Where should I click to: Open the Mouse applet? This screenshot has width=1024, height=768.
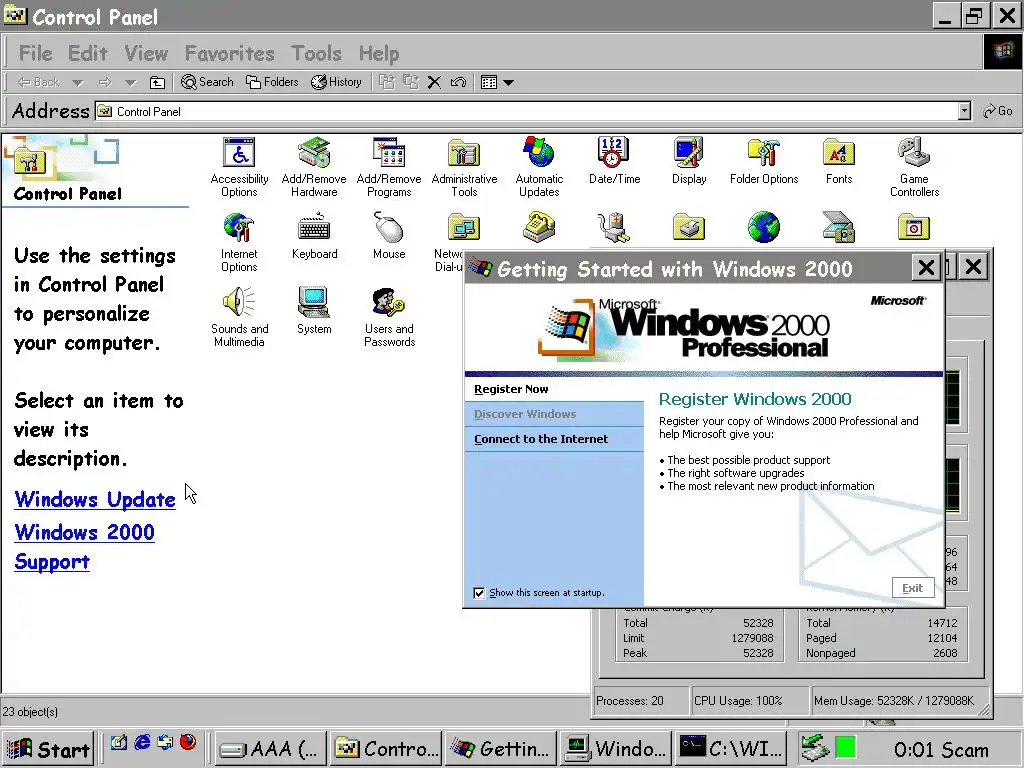click(x=389, y=236)
